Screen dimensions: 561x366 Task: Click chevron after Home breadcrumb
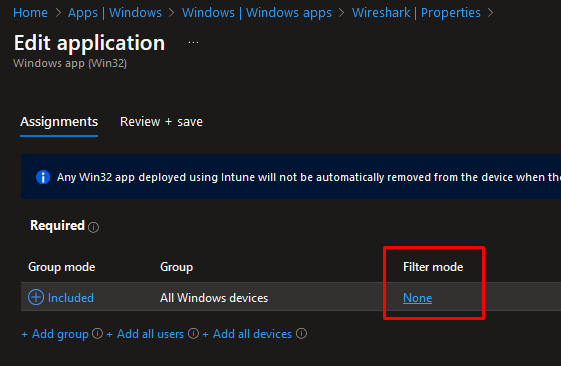click(x=58, y=13)
